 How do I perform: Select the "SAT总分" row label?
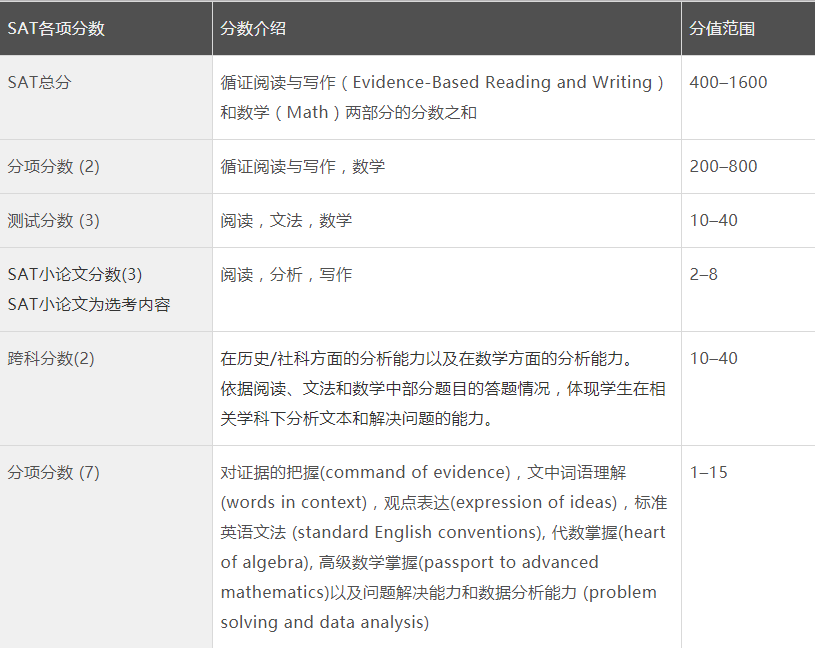tap(39, 83)
